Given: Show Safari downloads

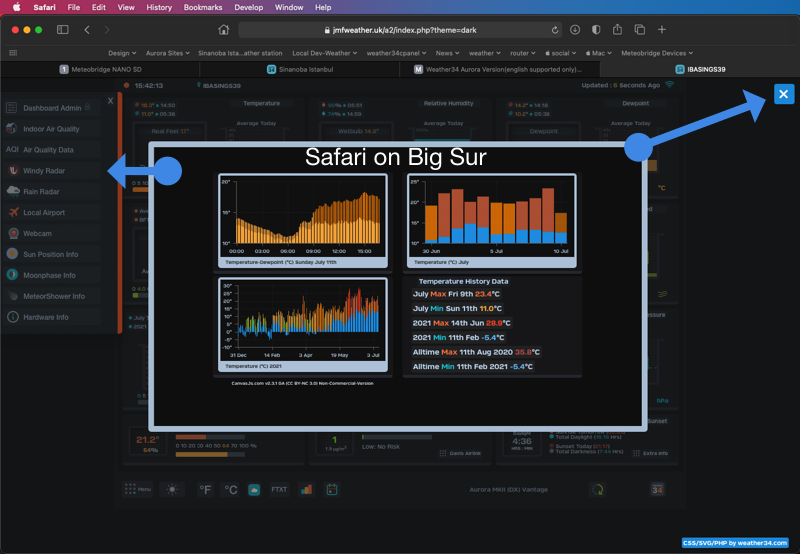Looking at the screenshot, I should point(575,30).
